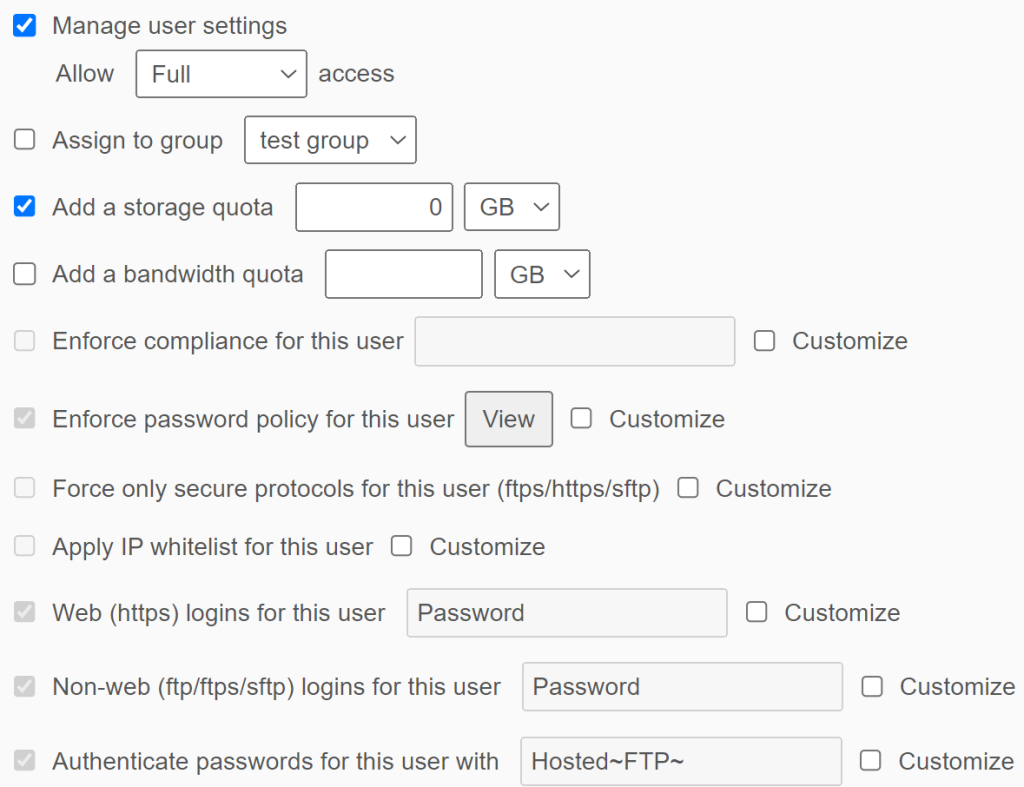Click the Web (https) logins Password field
This screenshot has width=1024, height=787.
pos(566,613)
